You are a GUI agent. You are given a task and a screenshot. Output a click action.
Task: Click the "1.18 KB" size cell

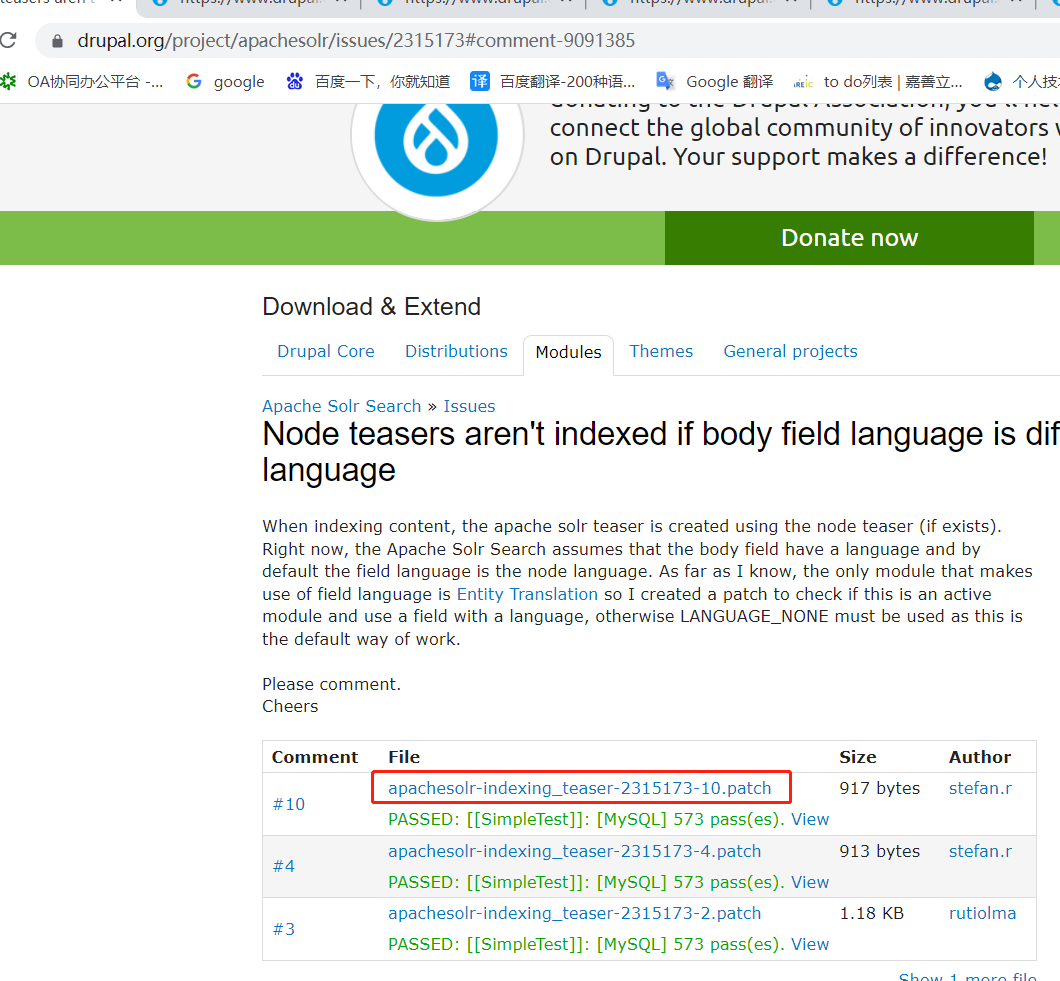871,913
